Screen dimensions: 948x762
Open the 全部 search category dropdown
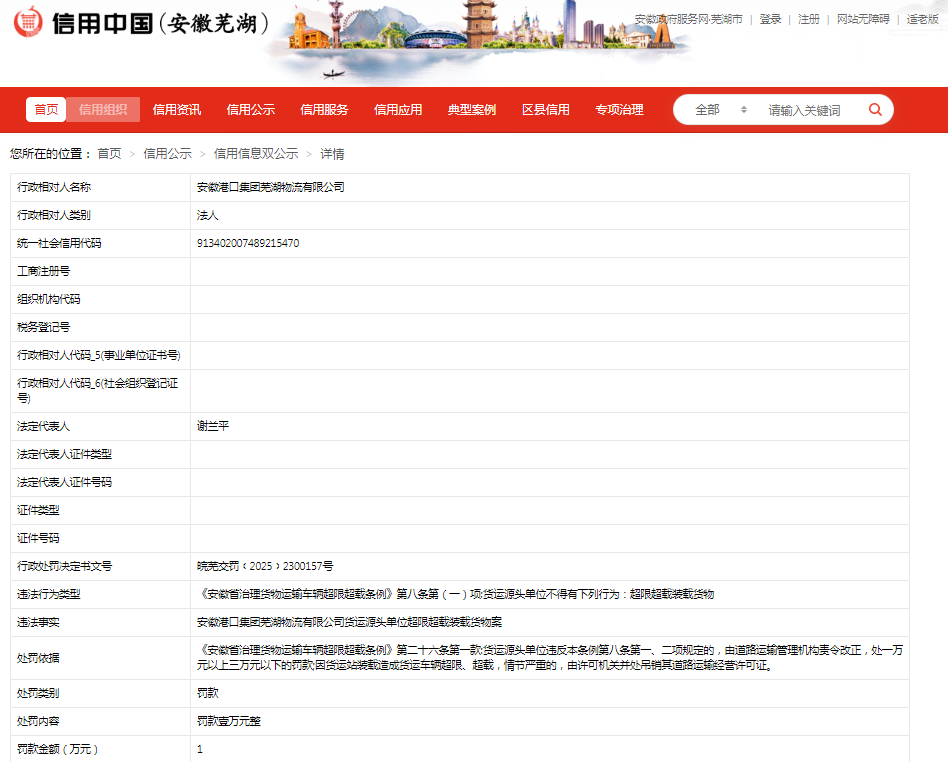(720, 110)
